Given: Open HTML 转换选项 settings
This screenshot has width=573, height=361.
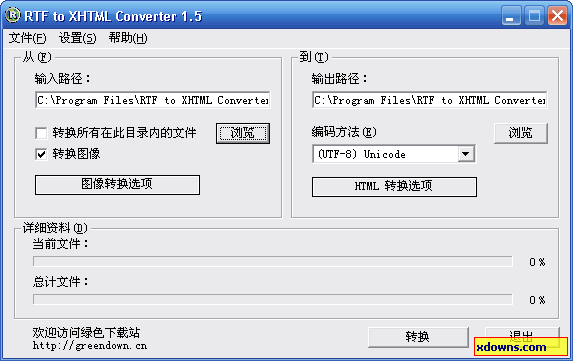Looking at the screenshot, I should pos(394,187).
